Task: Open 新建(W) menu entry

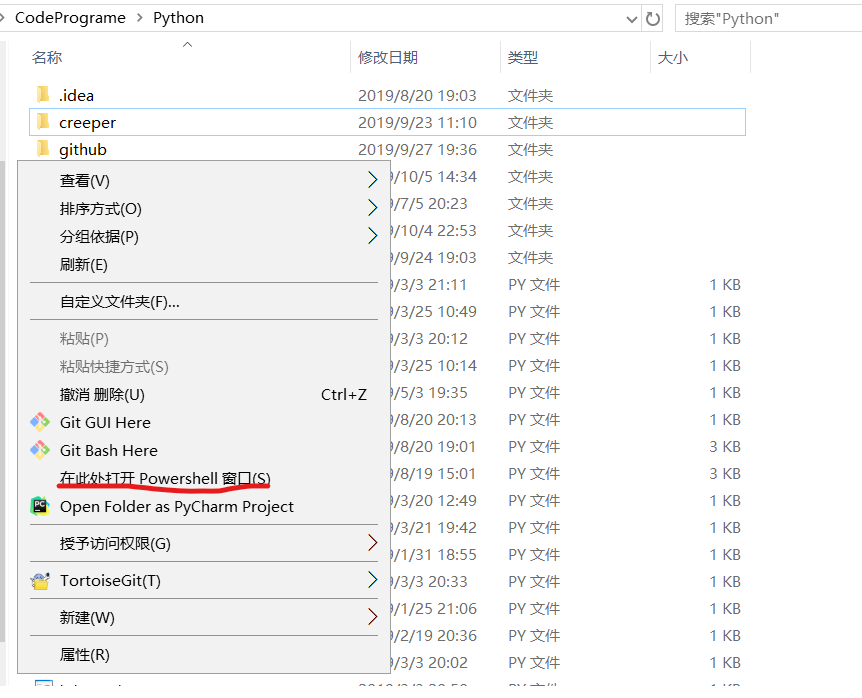Action: [203, 617]
